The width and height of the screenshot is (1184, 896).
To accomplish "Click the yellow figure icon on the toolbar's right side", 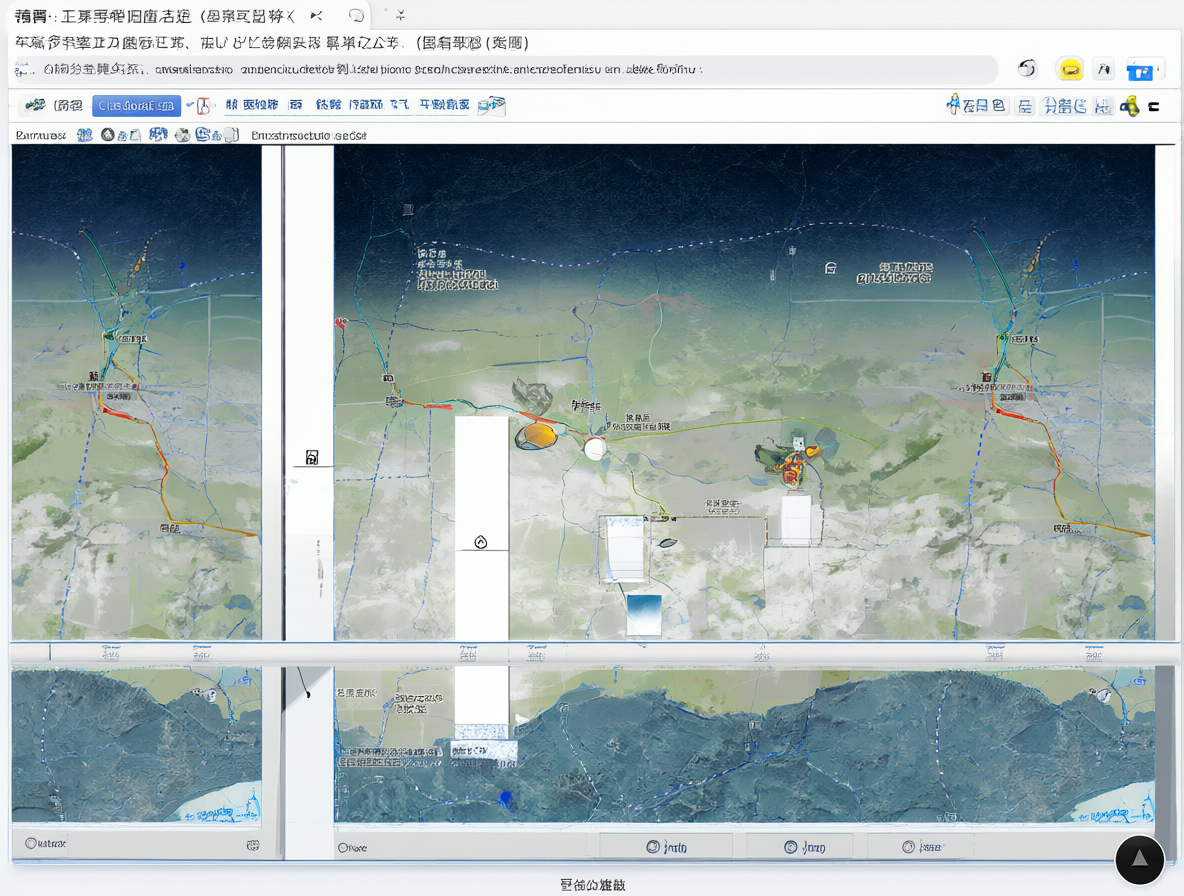I will click(x=1130, y=106).
